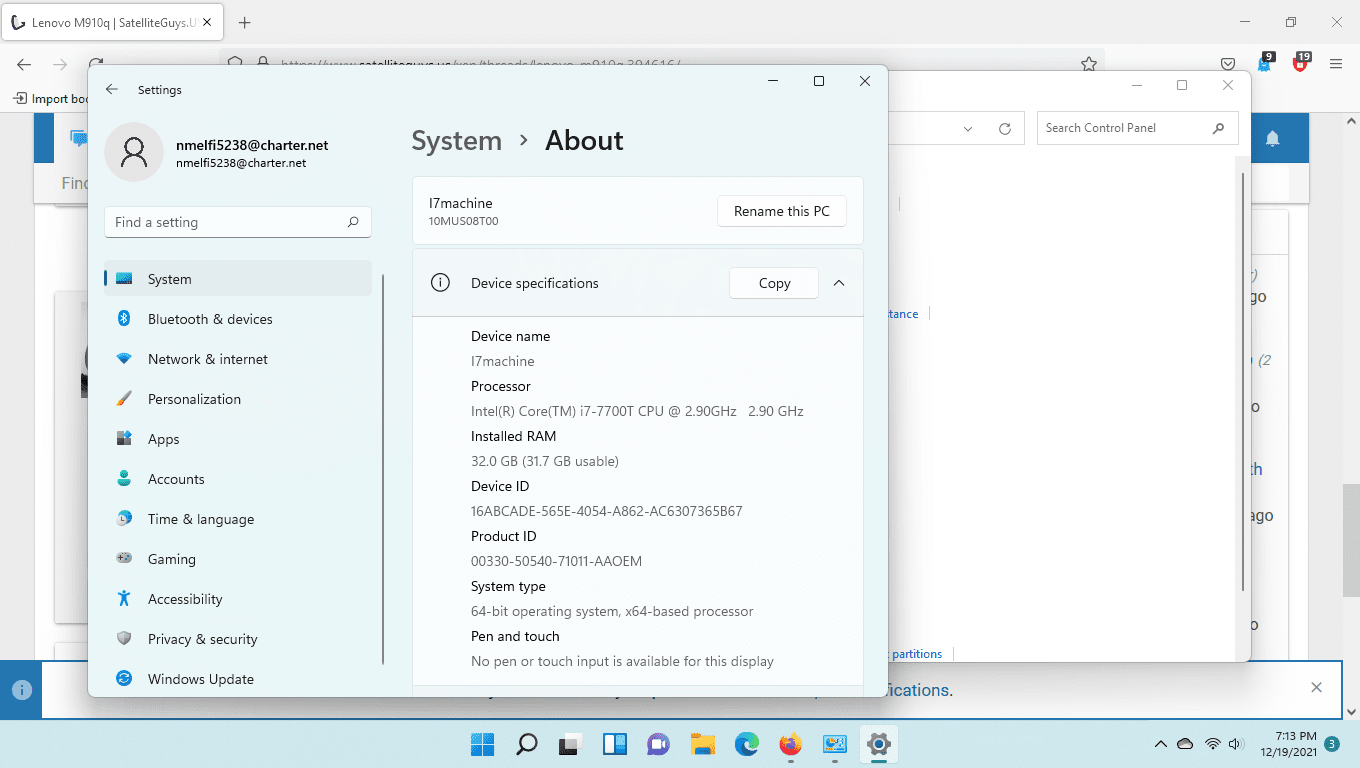The height and width of the screenshot is (768, 1360).
Task: Click the Lenovo M910q browser tab
Action: click(113, 22)
